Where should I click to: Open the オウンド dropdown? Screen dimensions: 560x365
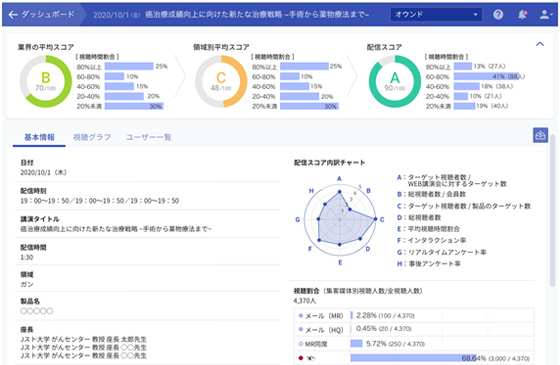436,15
